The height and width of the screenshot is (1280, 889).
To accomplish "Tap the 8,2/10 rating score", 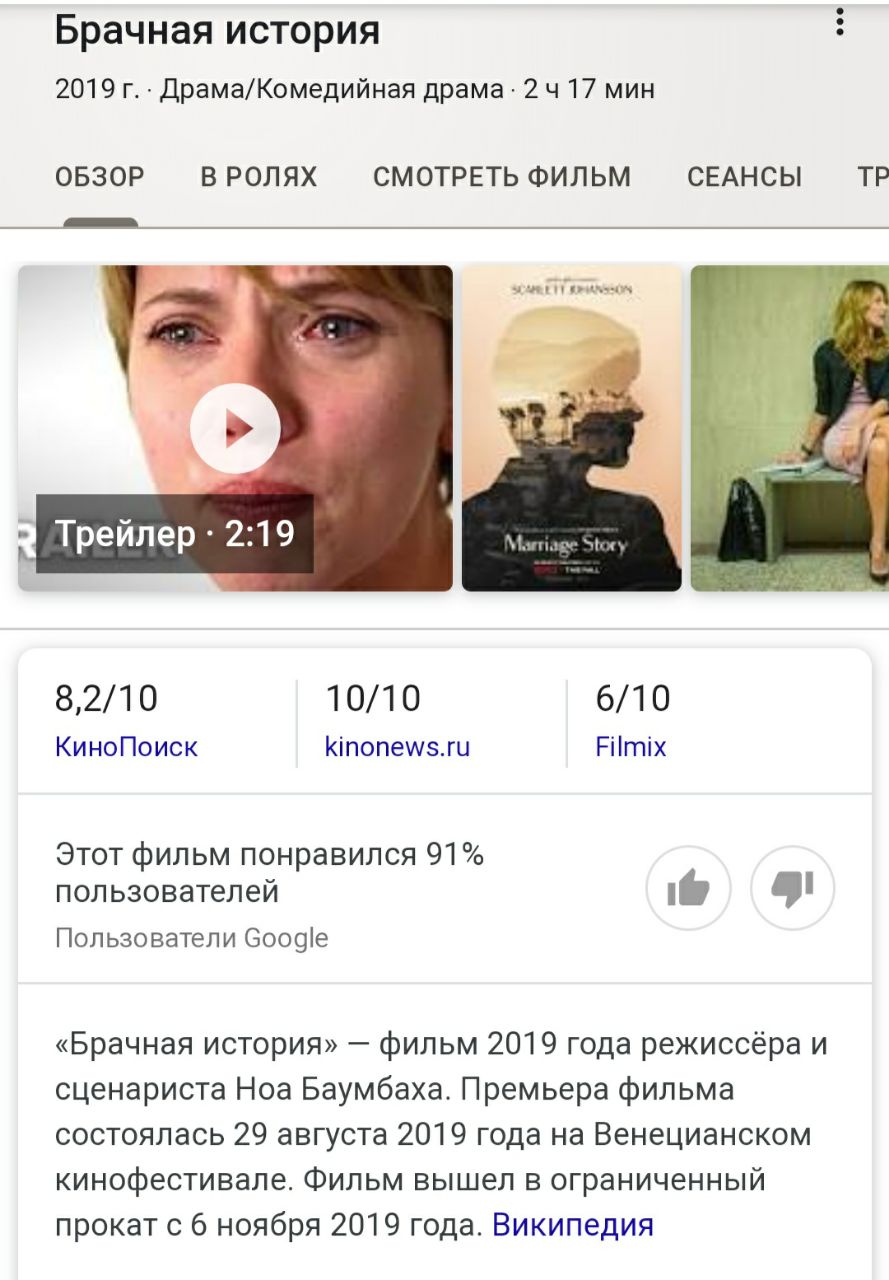I will pyautogui.click(x=106, y=698).
